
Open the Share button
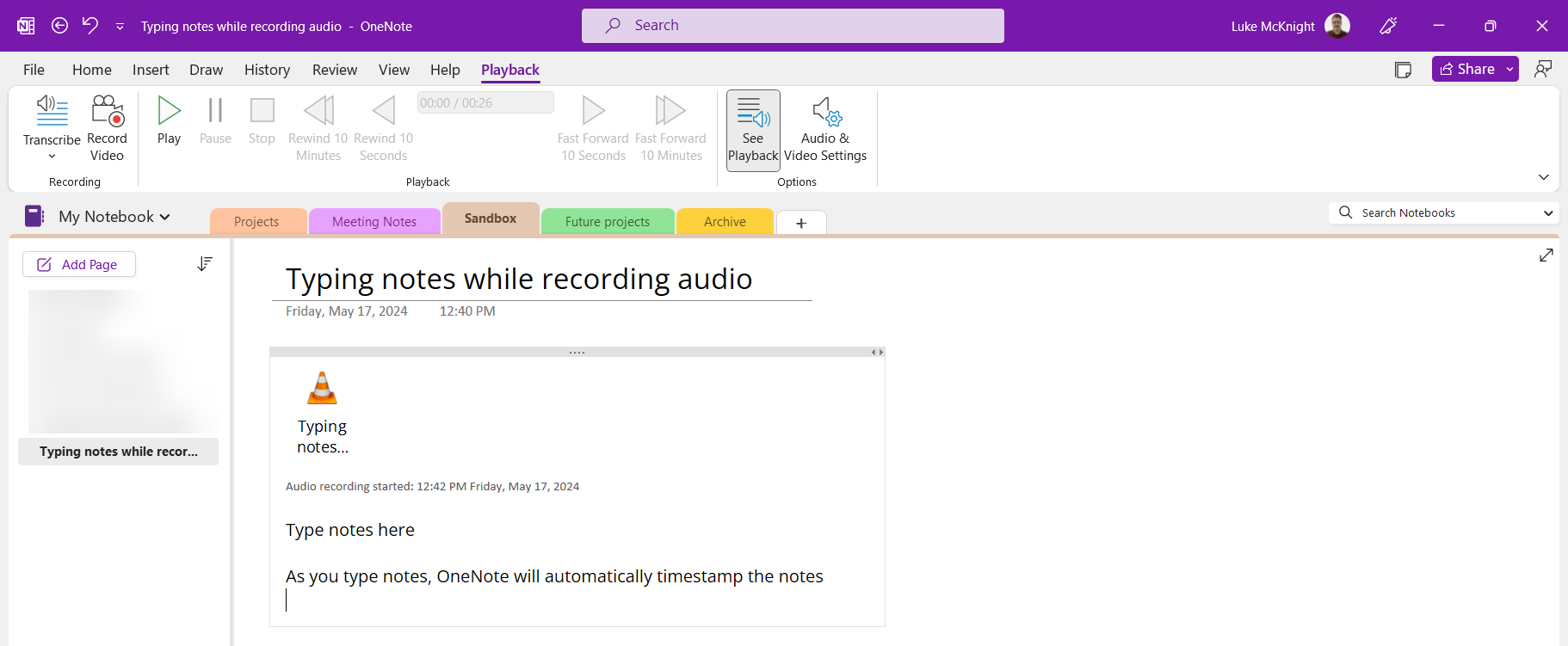(1467, 69)
